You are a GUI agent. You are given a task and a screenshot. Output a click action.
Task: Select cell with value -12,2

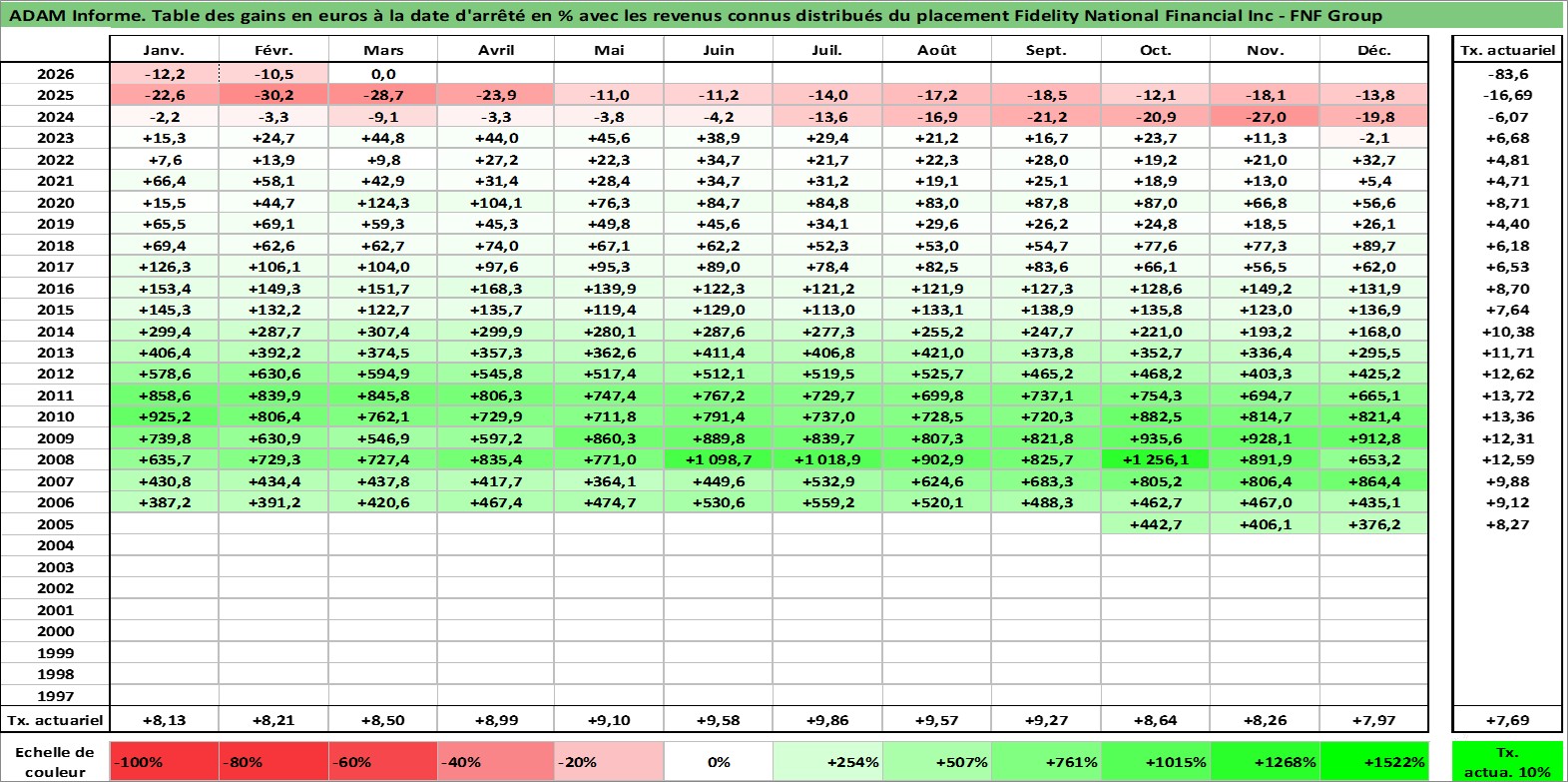164,74
